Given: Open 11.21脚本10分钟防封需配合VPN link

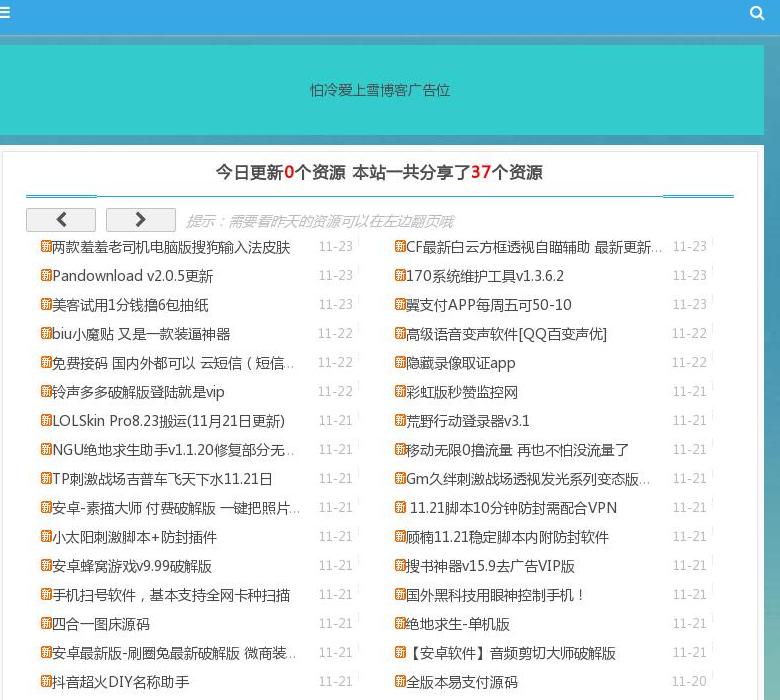Looking at the screenshot, I should [x=513, y=507].
